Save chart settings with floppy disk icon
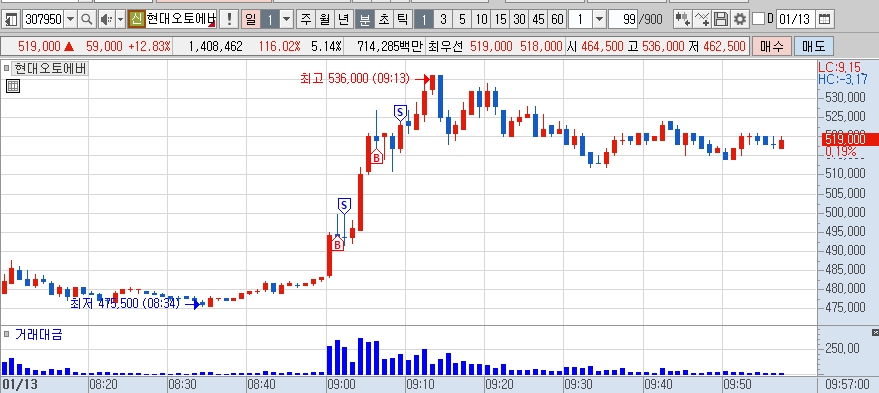This screenshot has width=879, height=393. point(721,20)
